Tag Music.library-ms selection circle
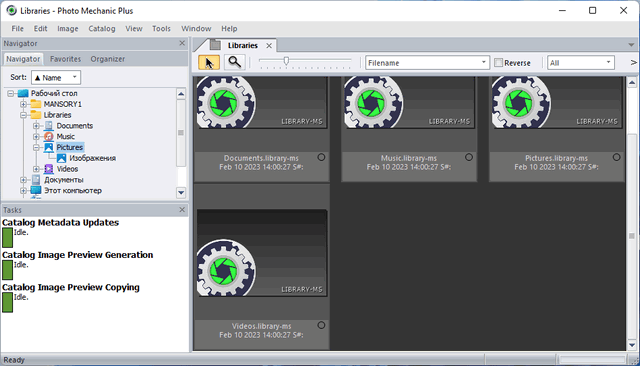This screenshot has width=640, height=366. pos(469,157)
